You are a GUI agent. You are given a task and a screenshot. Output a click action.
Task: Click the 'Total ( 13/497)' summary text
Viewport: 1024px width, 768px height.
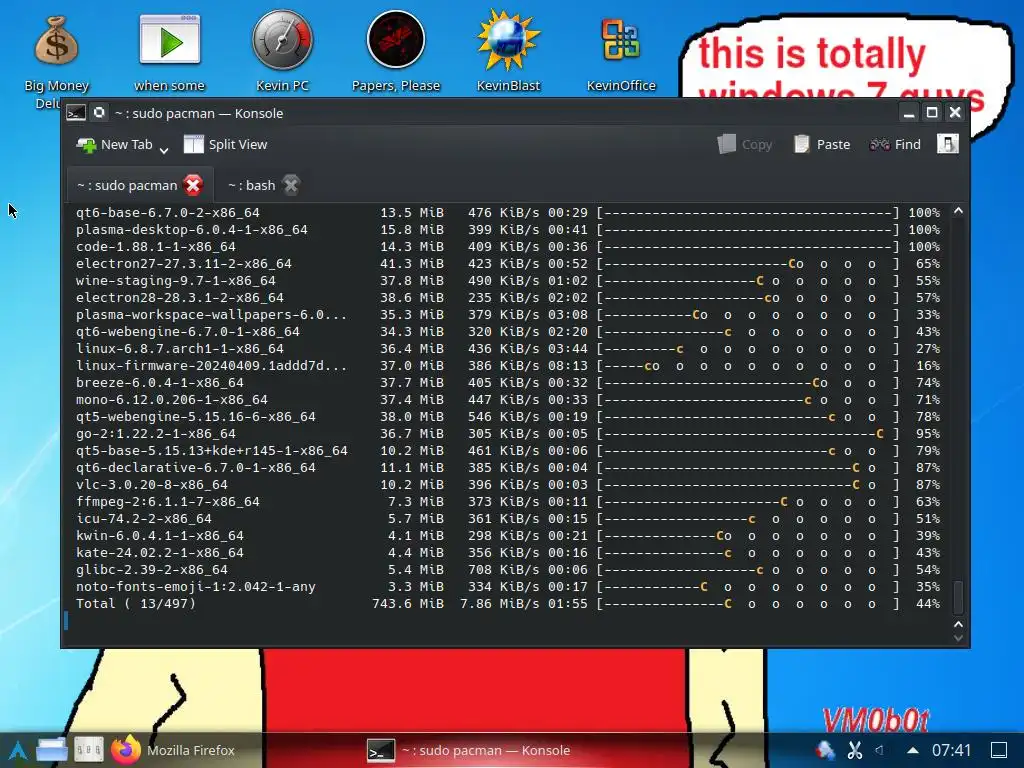tap(136, 603)
